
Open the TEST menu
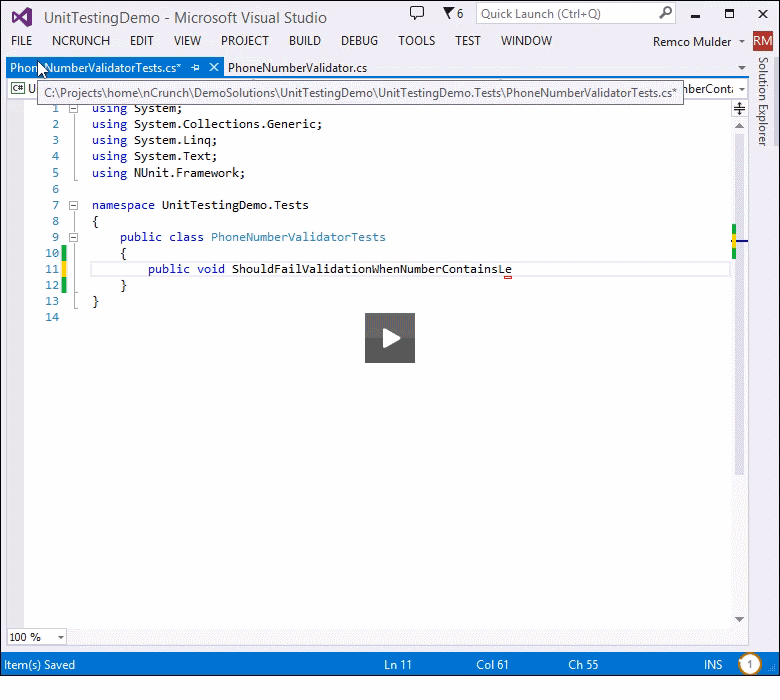pyautogui.click(x=467, y=41)
